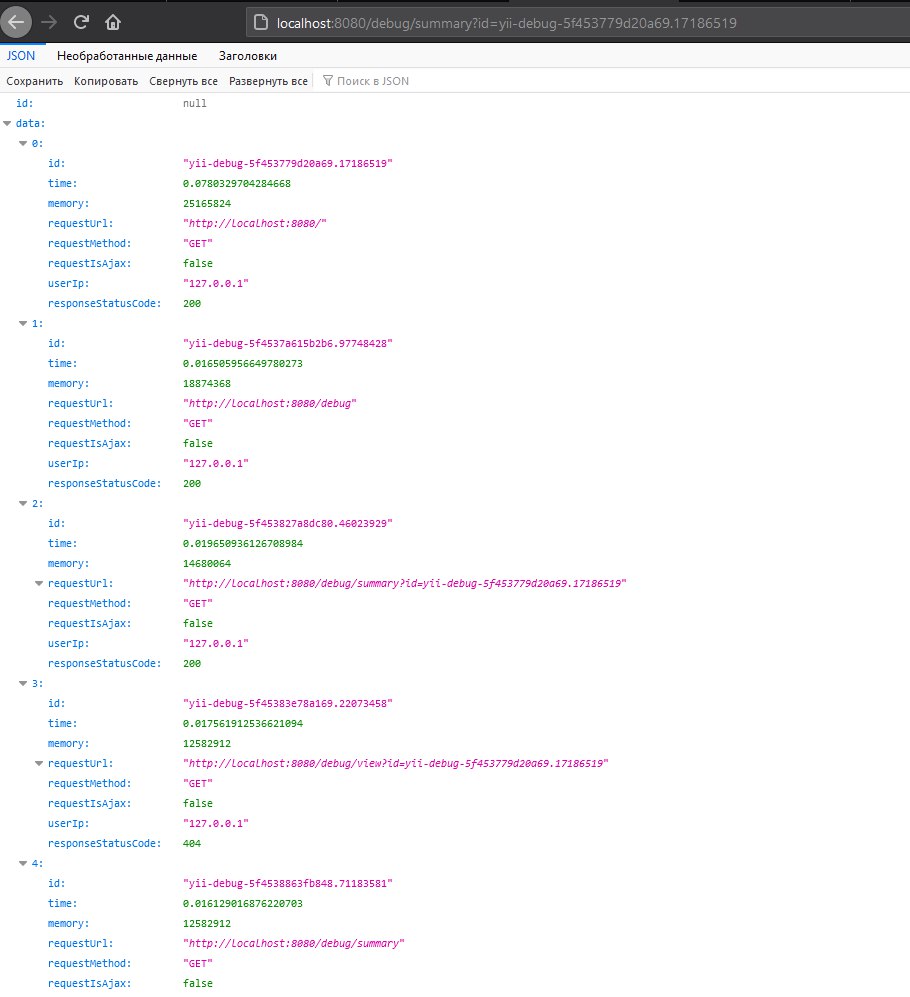Click the requestMethod key in item 0
The image size is (910, 997).
(89, 244)
